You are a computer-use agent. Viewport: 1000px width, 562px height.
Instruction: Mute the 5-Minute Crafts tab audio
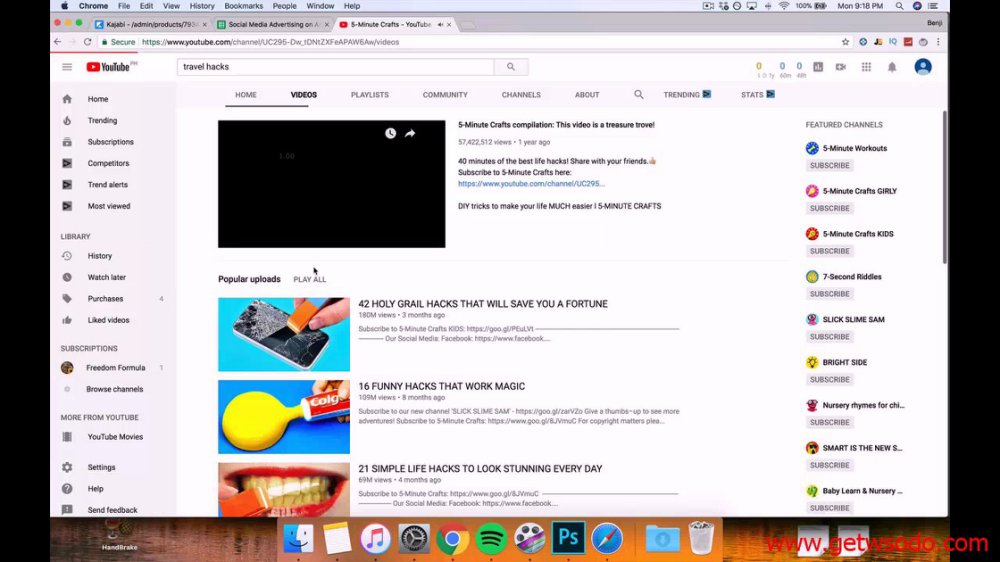[440, 24]
